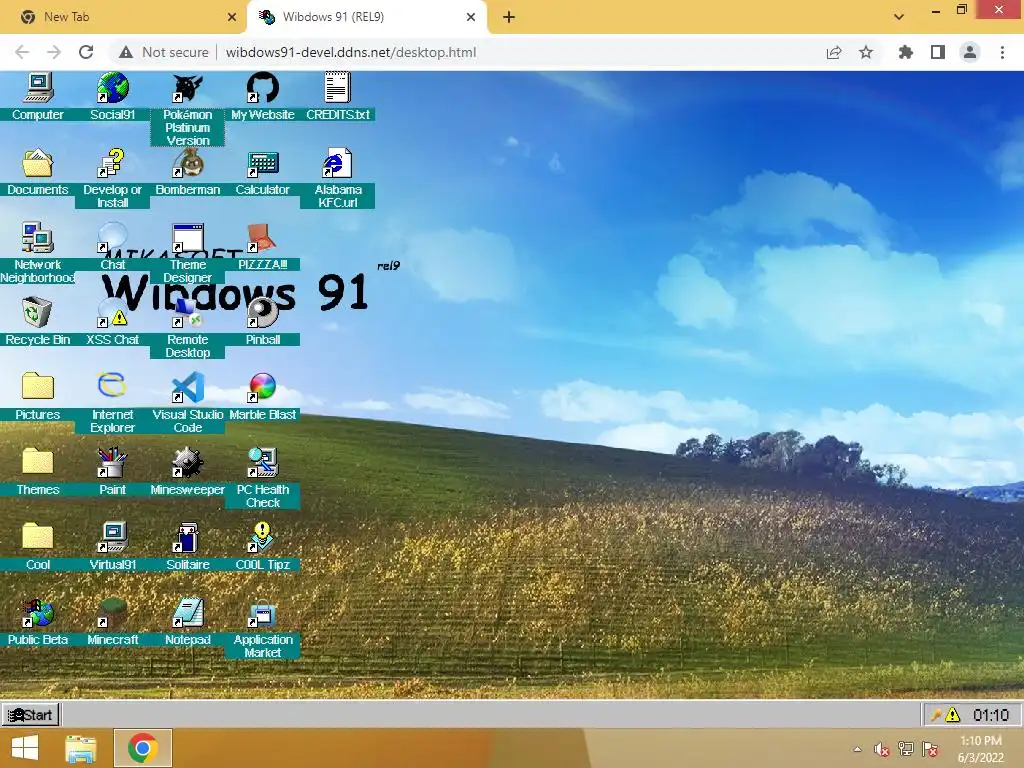This screenshot has width=1024, height=768.
Task: Click the key icon in Wibdows 91 tray
Action: click(x=935, y=715)
